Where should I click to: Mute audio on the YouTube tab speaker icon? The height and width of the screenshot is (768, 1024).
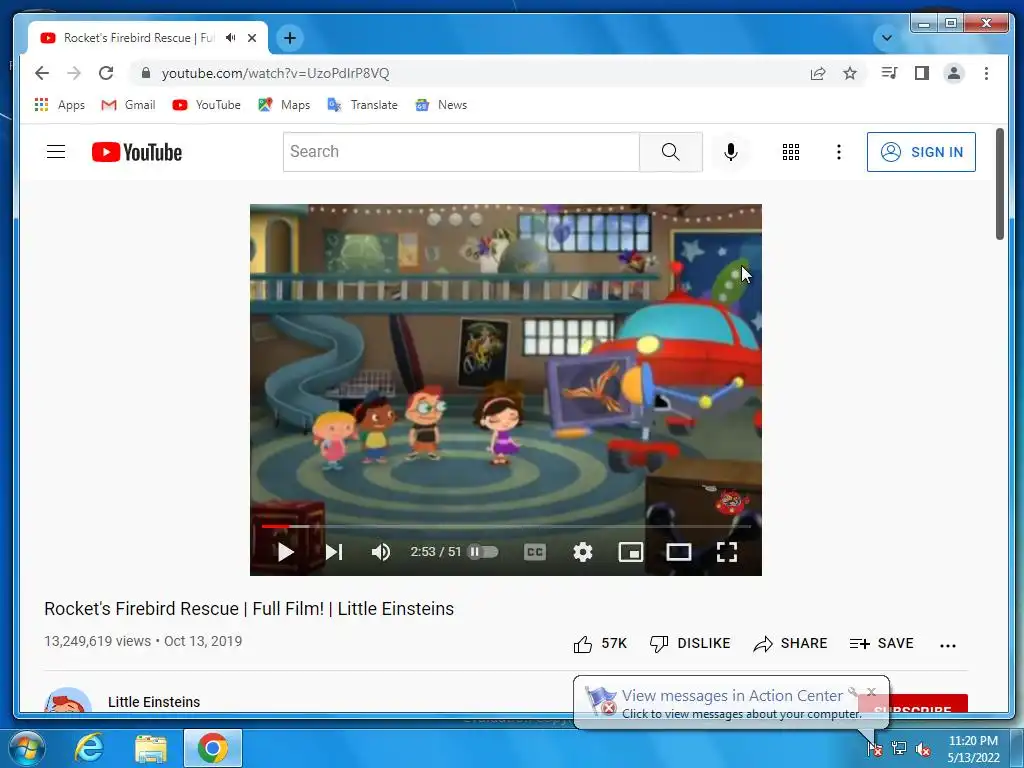coord(231,38)
